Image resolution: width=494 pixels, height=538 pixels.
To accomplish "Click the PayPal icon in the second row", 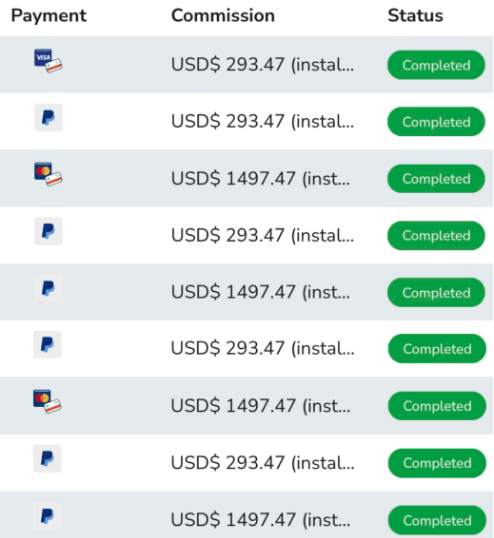I will 48,118.
